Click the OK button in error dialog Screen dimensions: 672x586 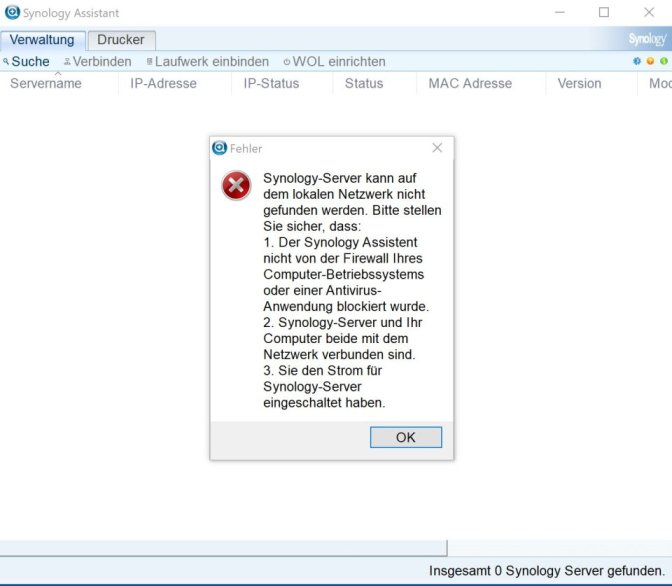point(405,437)
